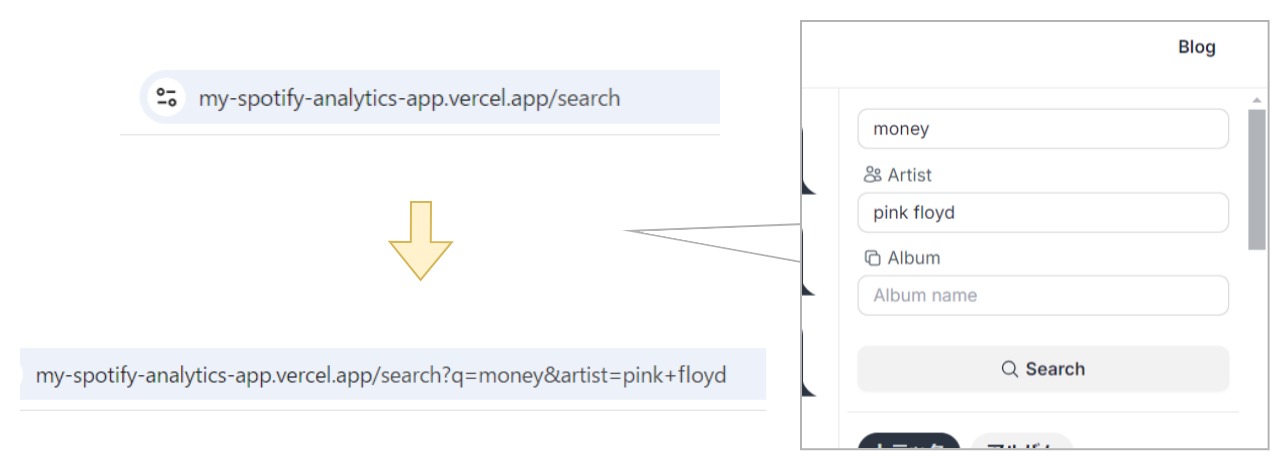Click the yellow downward arrow graphic
The width and height of the screenshot is (1288, 470).
click(x=420, y=240)
